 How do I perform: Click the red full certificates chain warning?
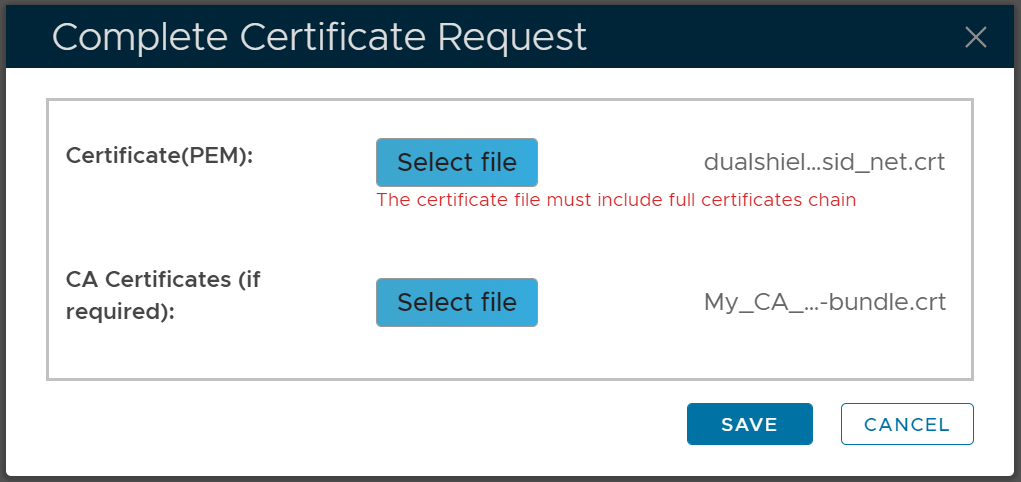tap(616, 200)
